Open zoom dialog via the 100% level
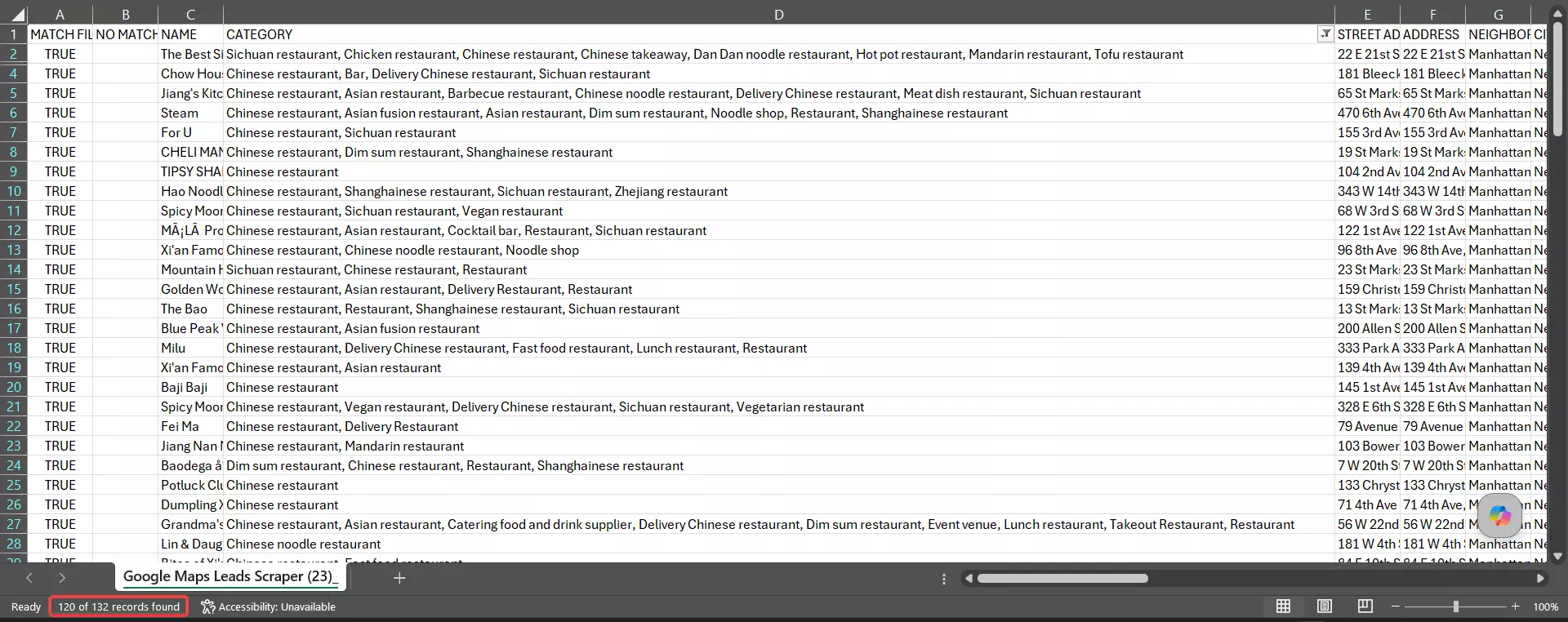 point(1545,607)
